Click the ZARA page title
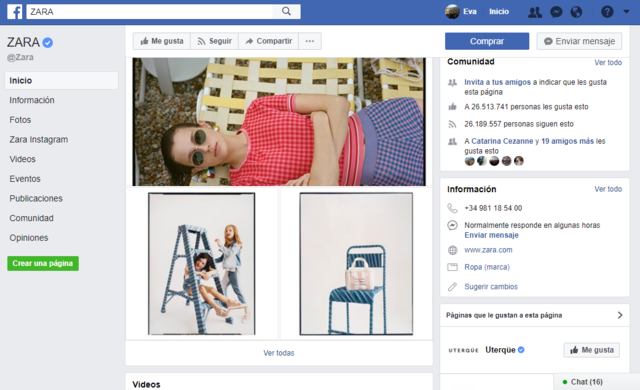Viewport: 640px width, 390px height. [23, 42]
